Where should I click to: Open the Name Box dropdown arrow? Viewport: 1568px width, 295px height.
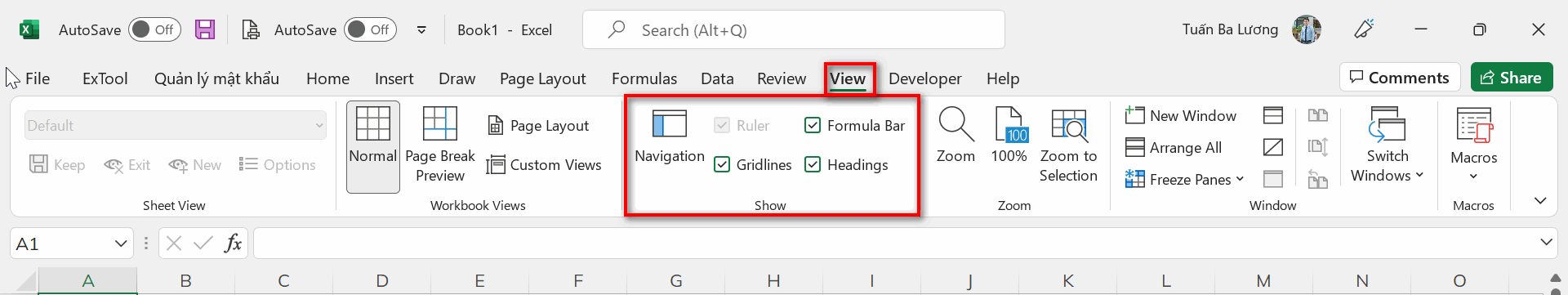[121, 244]
